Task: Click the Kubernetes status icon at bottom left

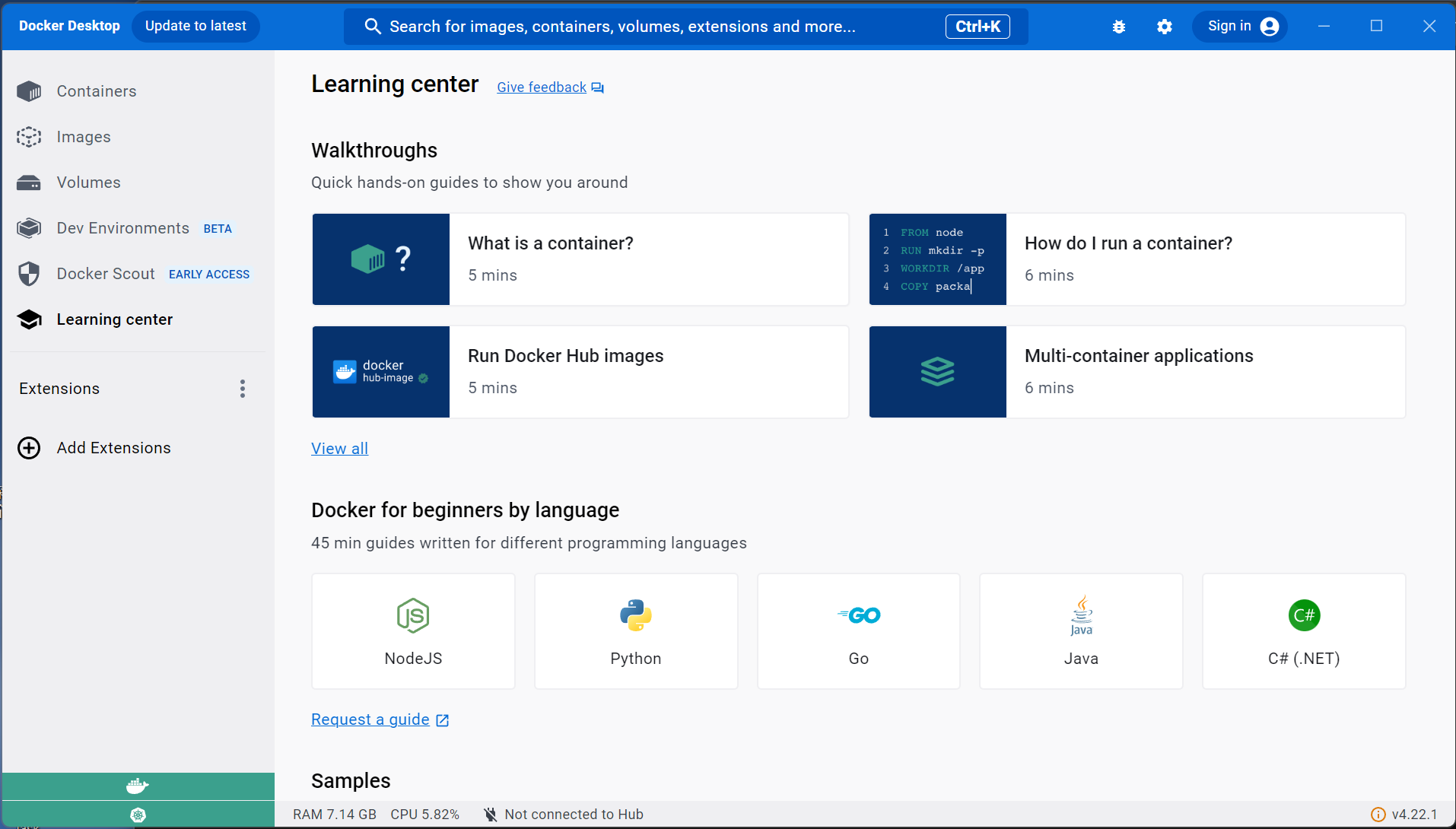Action: [138, 815]
